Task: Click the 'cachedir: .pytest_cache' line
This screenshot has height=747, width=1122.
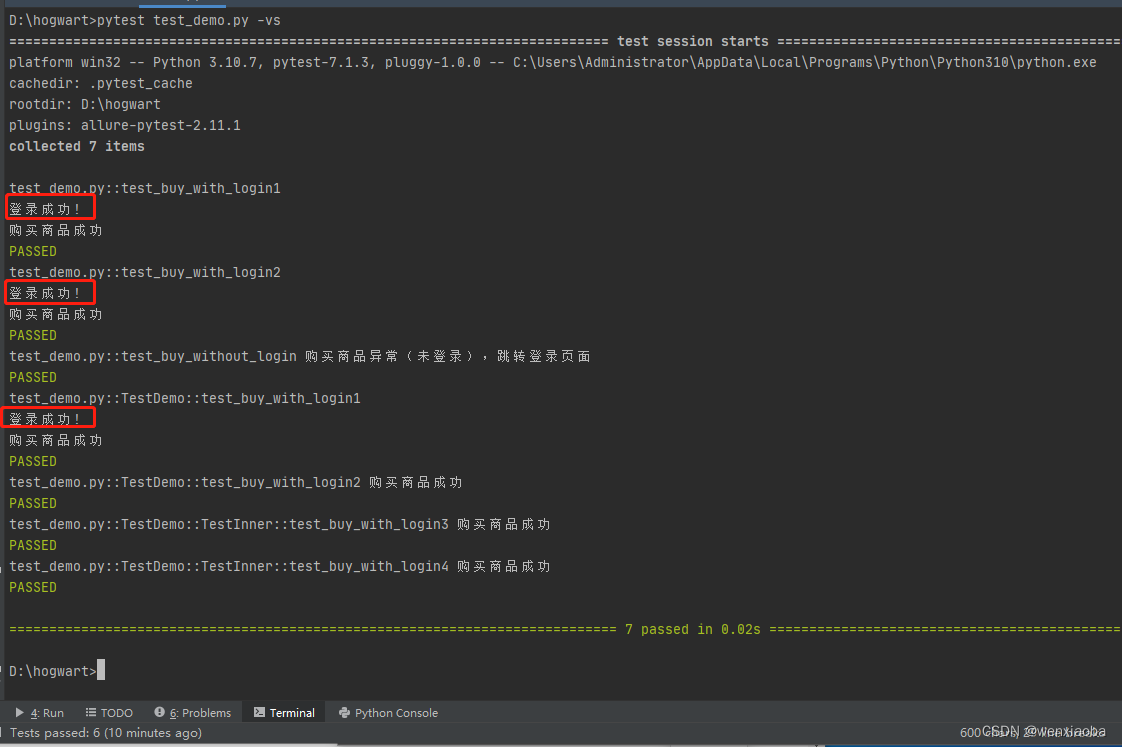Action: (x=101, y=83)
